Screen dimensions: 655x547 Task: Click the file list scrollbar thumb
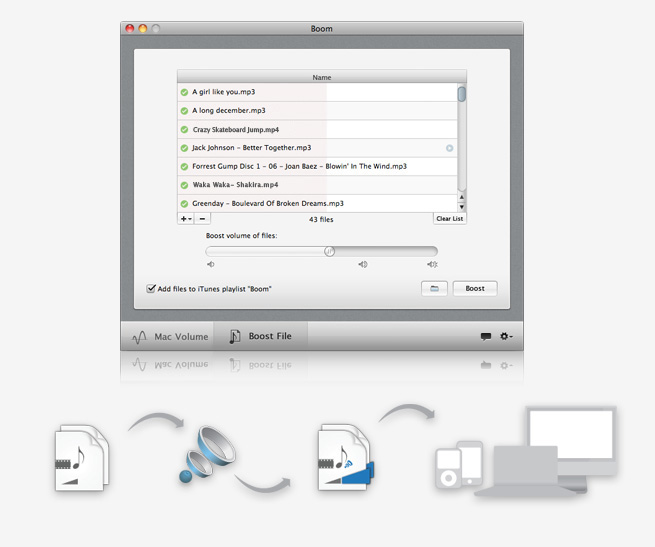(x=462, y=94)
